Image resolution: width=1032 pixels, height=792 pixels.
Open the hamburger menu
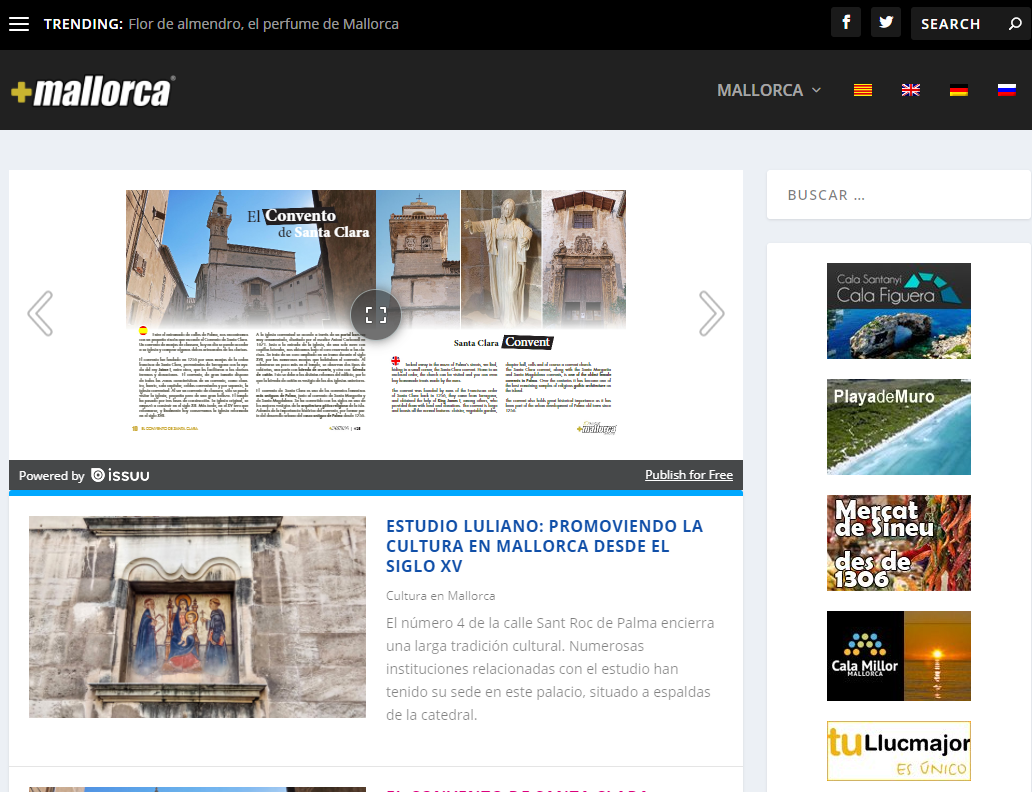[x=19, y=24]
